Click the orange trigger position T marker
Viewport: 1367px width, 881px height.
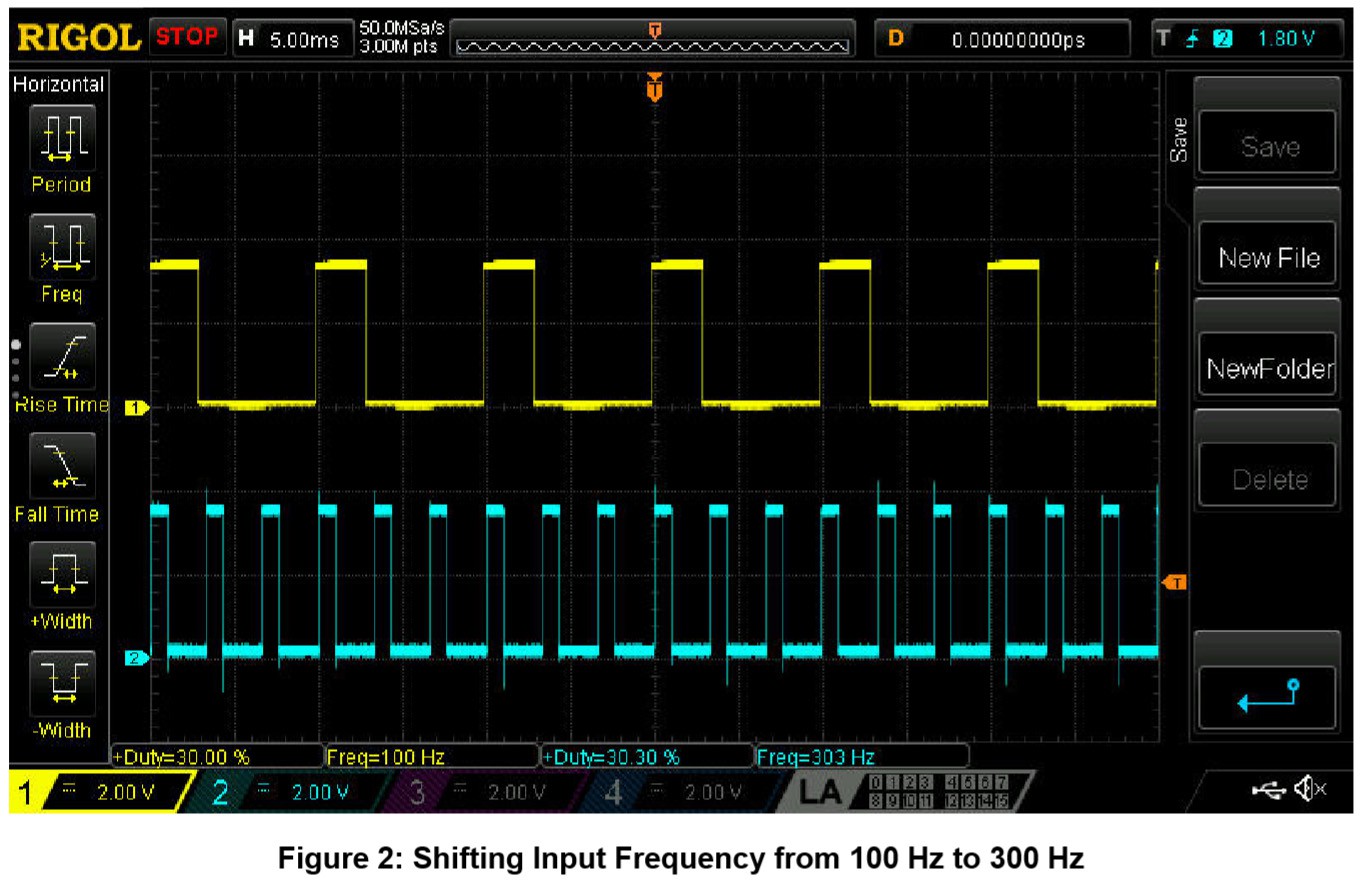(655, 88)
